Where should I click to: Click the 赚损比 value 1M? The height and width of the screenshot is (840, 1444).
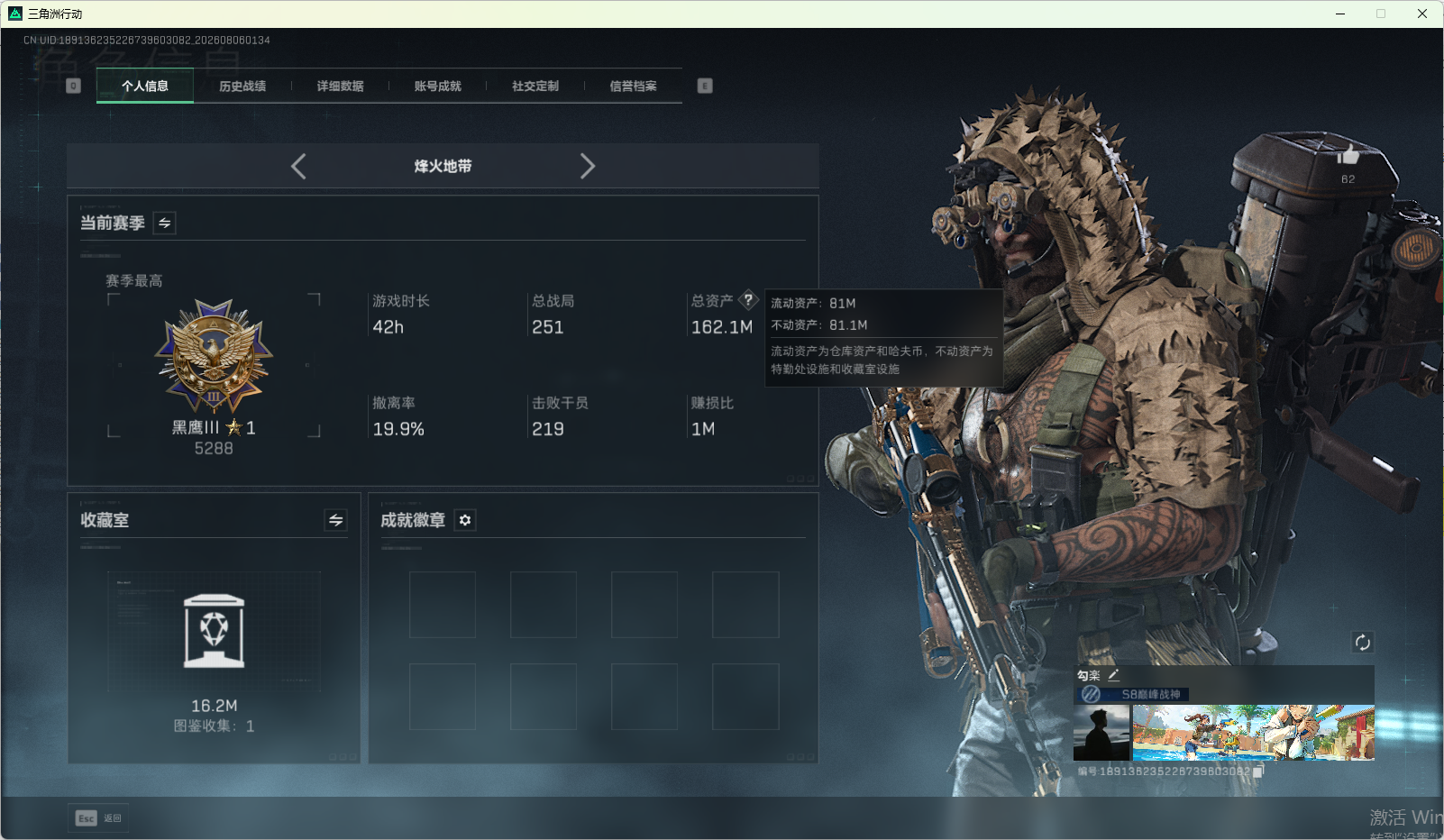[x=703, y=429]
